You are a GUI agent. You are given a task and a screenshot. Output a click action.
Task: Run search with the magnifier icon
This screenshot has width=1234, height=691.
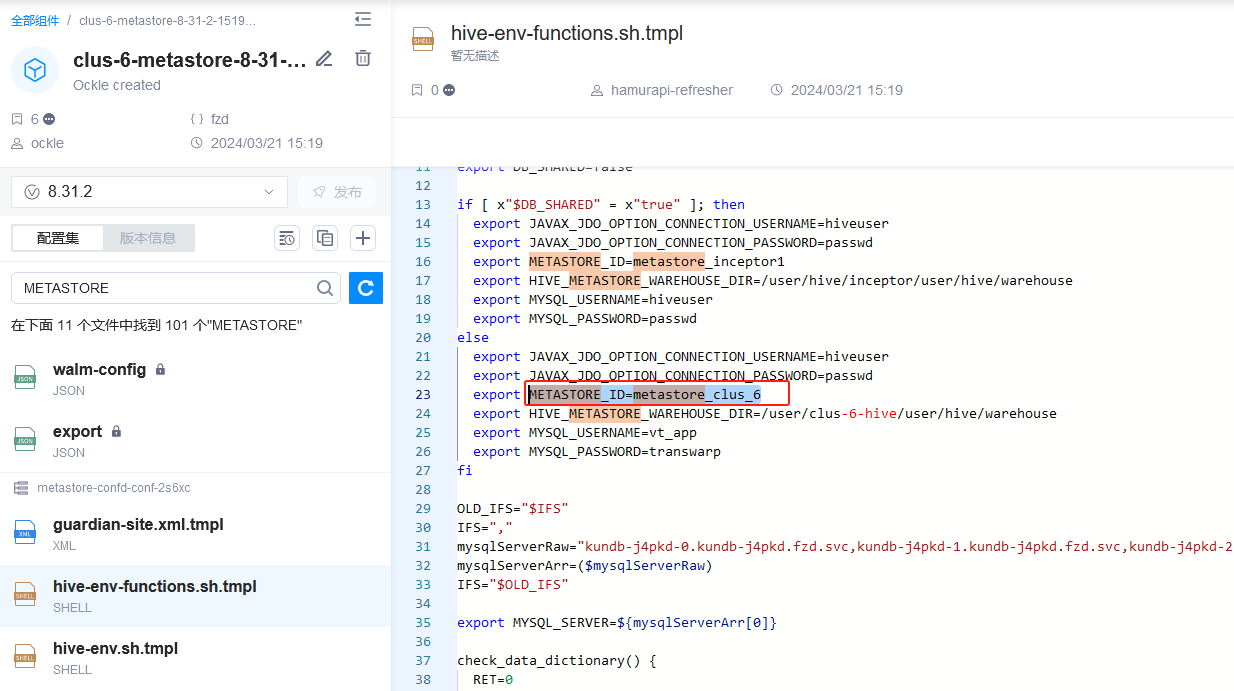[x=325, y=288]
